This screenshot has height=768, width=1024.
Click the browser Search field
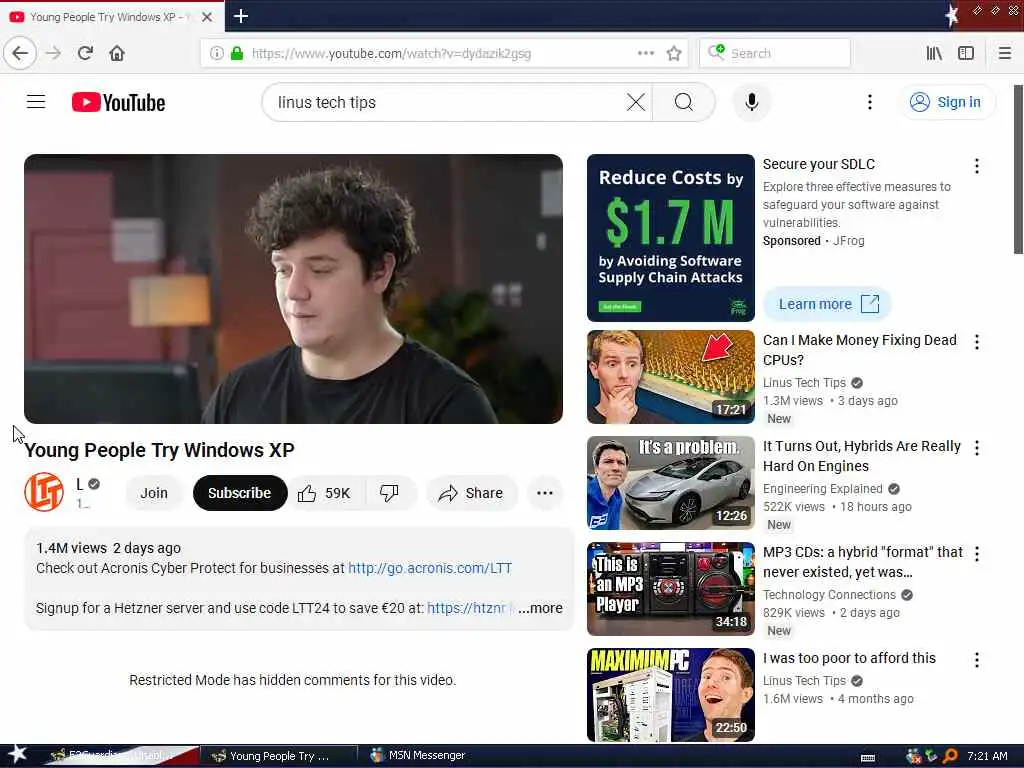click(775, 53)
